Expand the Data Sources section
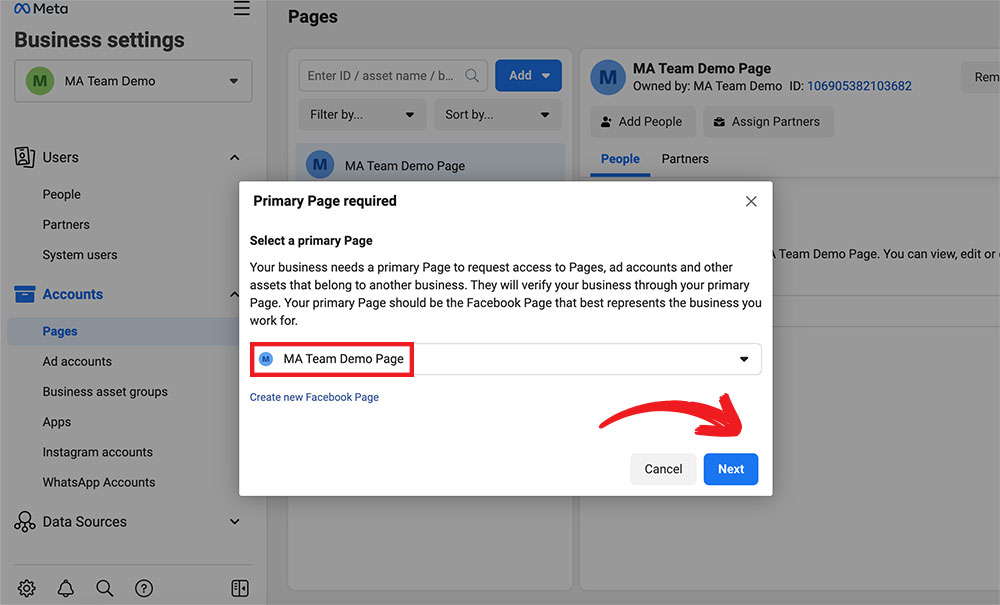 point(235,522)
